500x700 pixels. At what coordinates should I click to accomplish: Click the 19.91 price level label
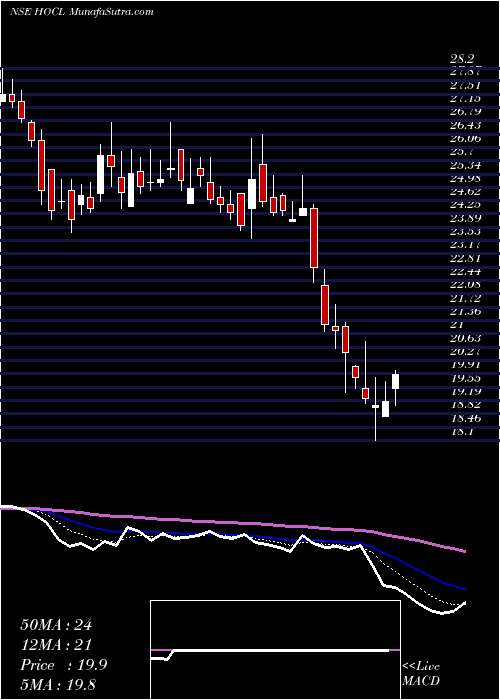tap(465, 364)
